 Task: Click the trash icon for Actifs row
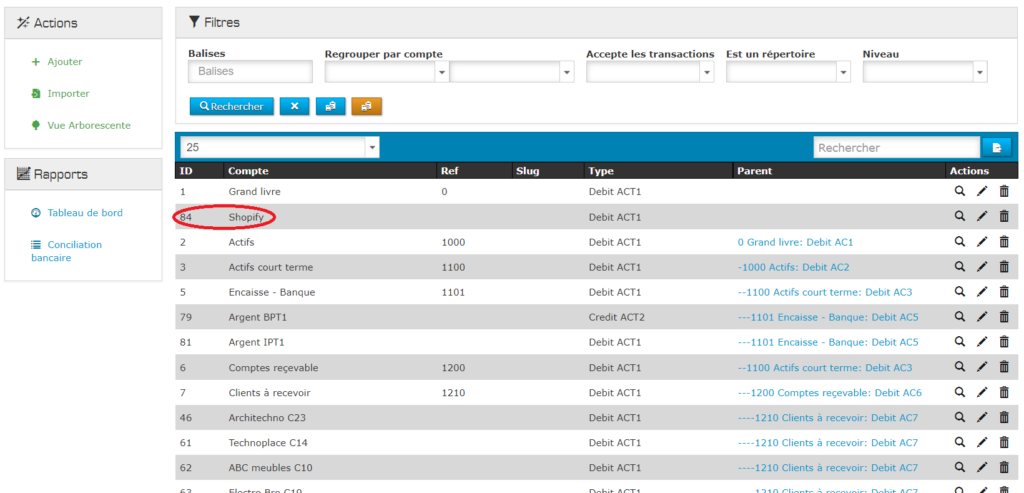[x=1004, y=242]
